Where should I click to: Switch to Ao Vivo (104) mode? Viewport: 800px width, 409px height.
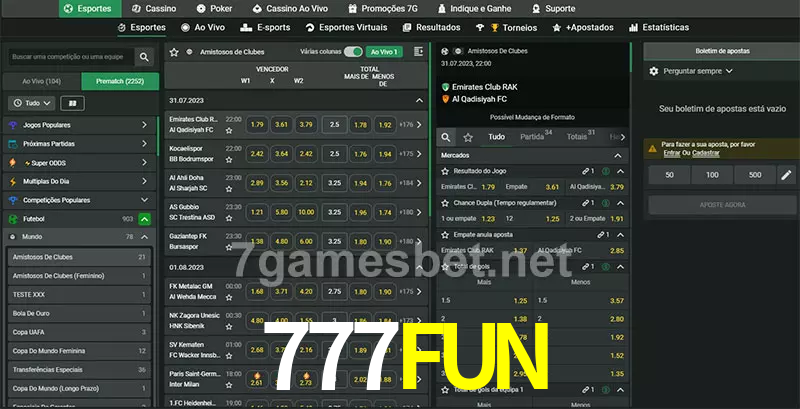42,82
